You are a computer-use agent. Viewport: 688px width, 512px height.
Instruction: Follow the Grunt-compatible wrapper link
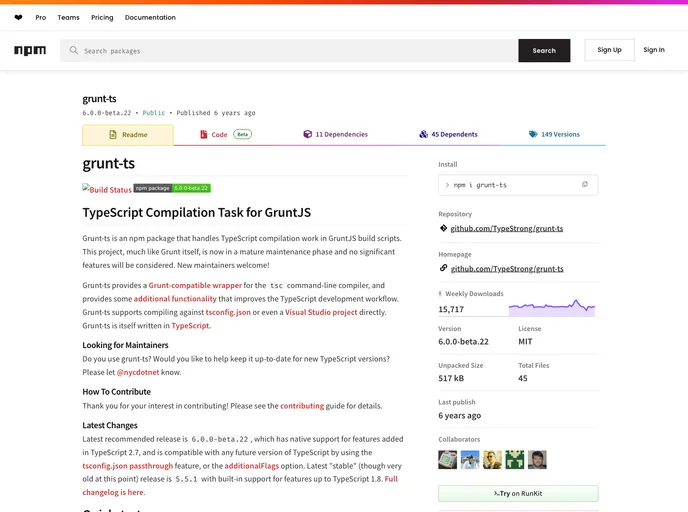(x=195, y=285)
